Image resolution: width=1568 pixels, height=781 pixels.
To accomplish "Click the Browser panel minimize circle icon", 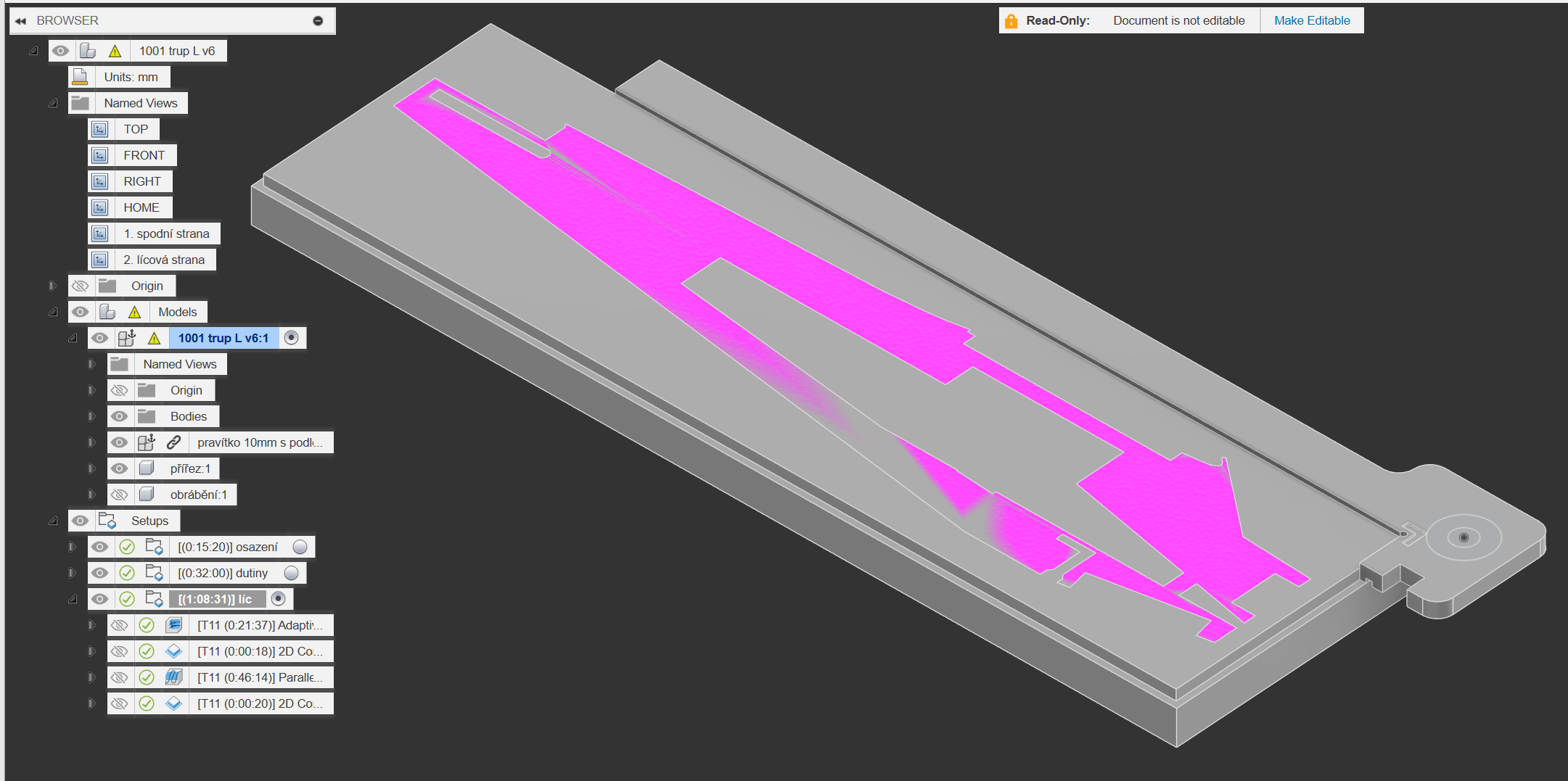I will [318, 21].
